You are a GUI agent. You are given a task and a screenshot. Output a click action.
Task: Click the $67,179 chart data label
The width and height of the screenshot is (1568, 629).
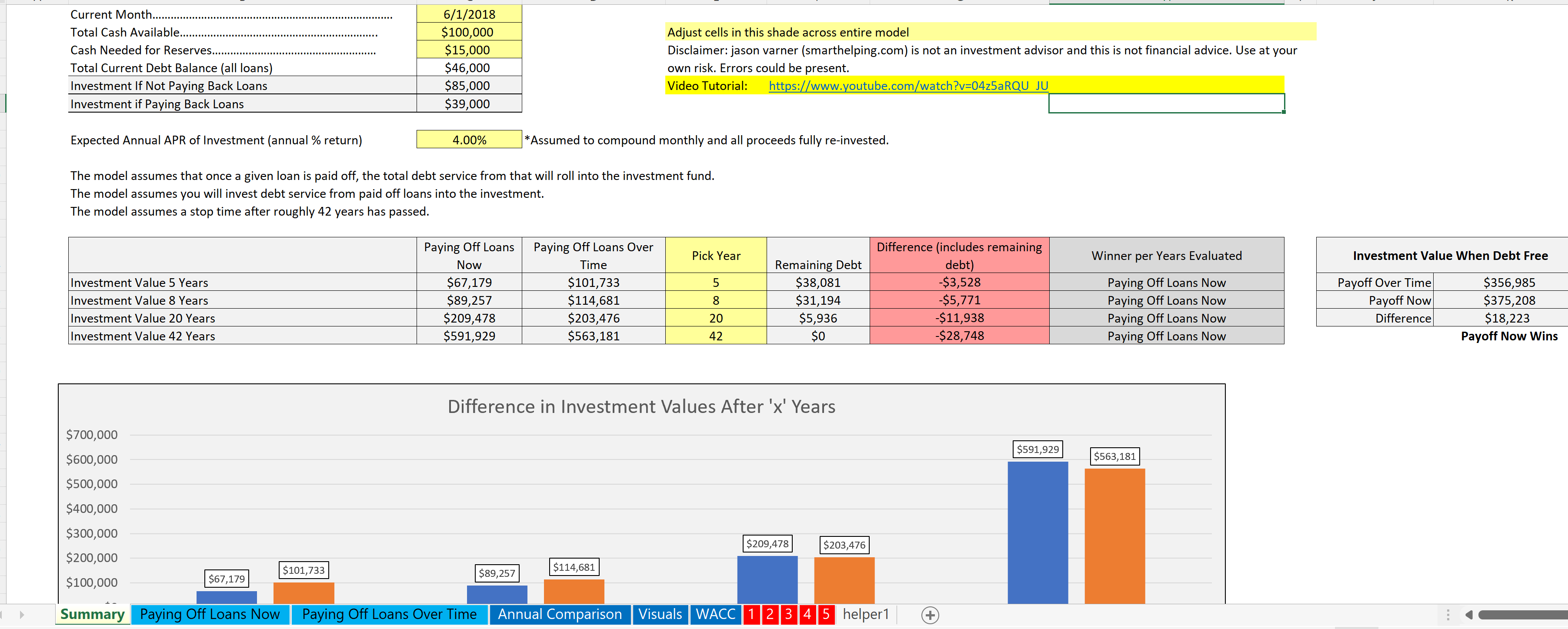click(x=227, y=579)
